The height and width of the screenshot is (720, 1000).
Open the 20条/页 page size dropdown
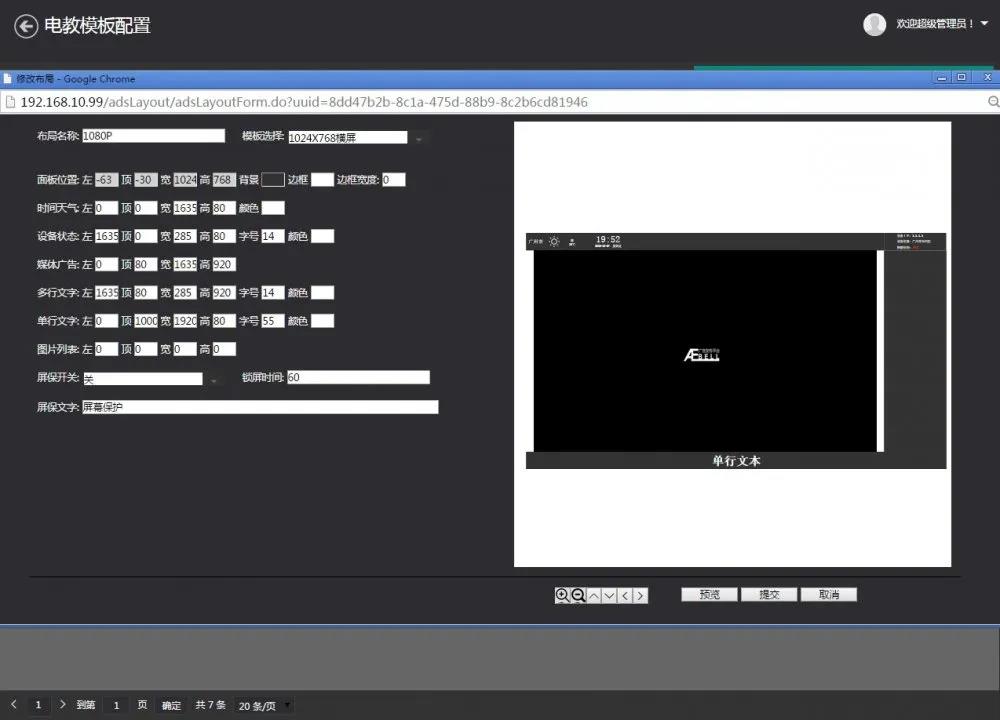click(288, 705)
